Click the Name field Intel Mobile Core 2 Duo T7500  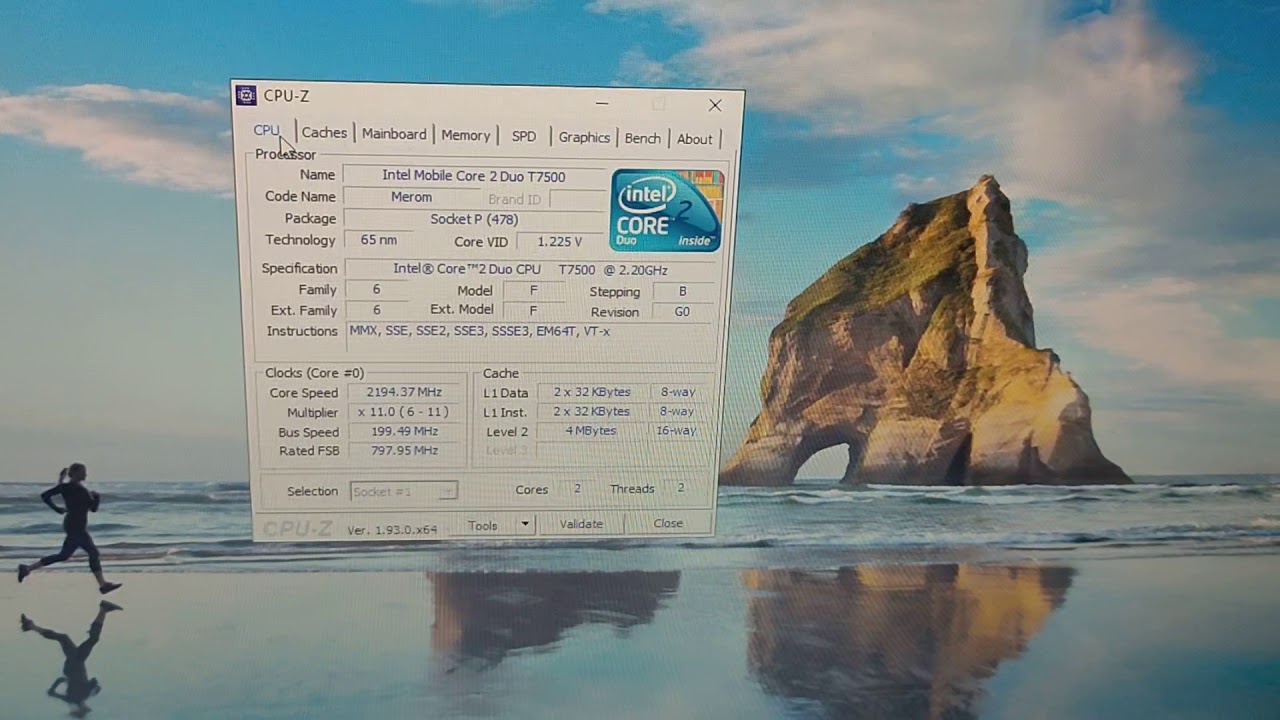coord(474,176)
